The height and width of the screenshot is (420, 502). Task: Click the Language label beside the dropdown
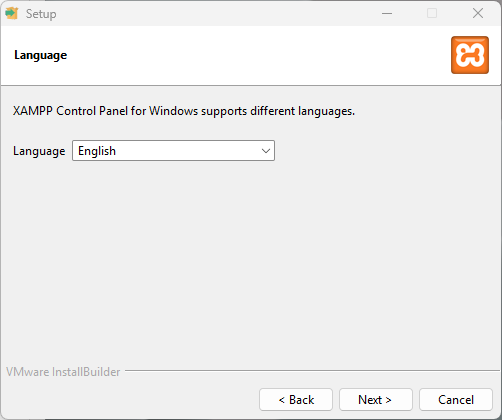(x=39, y=151)
